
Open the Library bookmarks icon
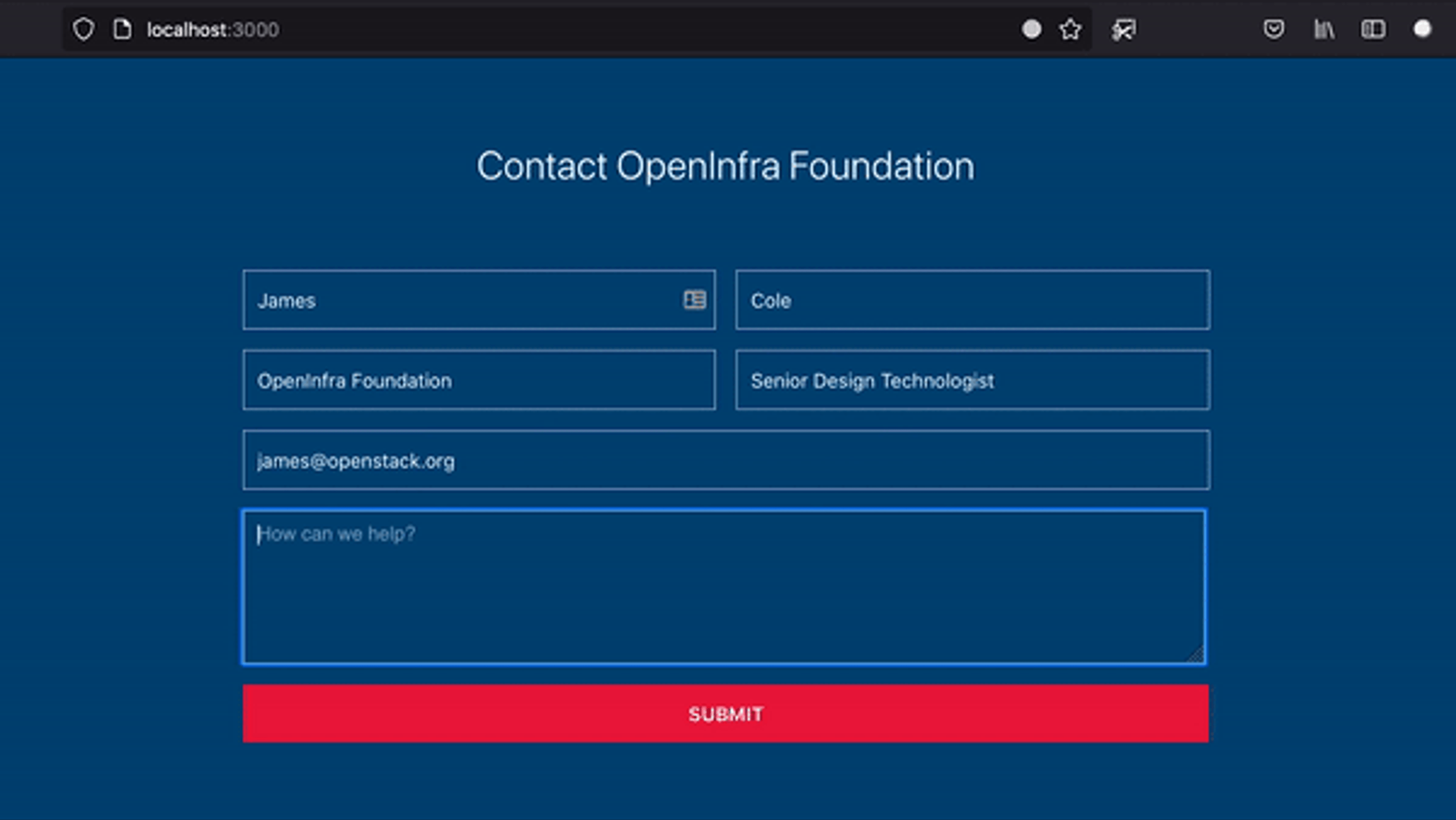tap(1324, 30)
